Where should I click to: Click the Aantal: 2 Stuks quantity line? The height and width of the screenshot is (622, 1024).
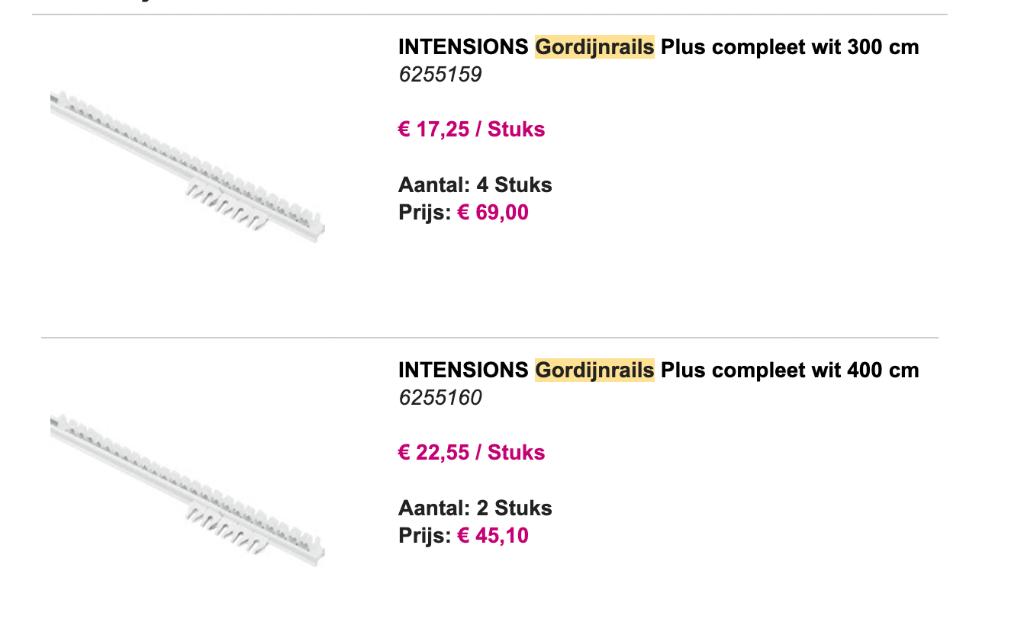pos(475,508)
